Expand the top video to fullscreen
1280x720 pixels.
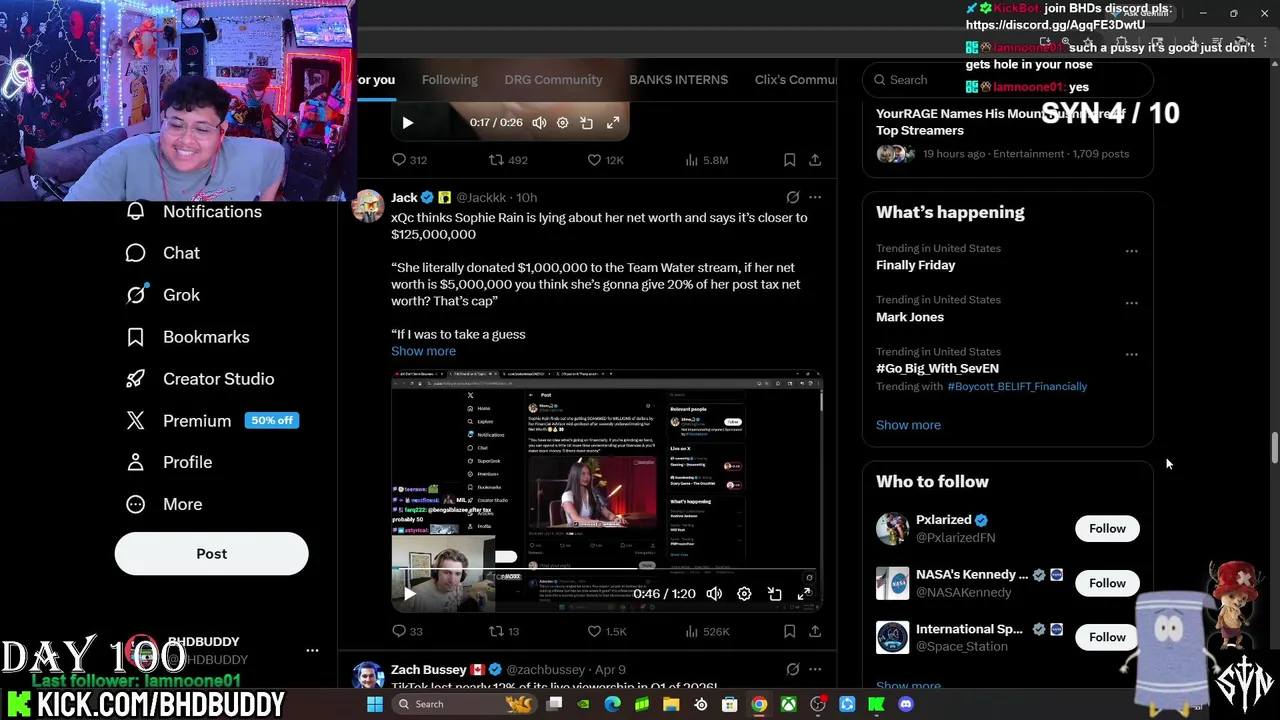pyautogui.click(x=612, y=123)
